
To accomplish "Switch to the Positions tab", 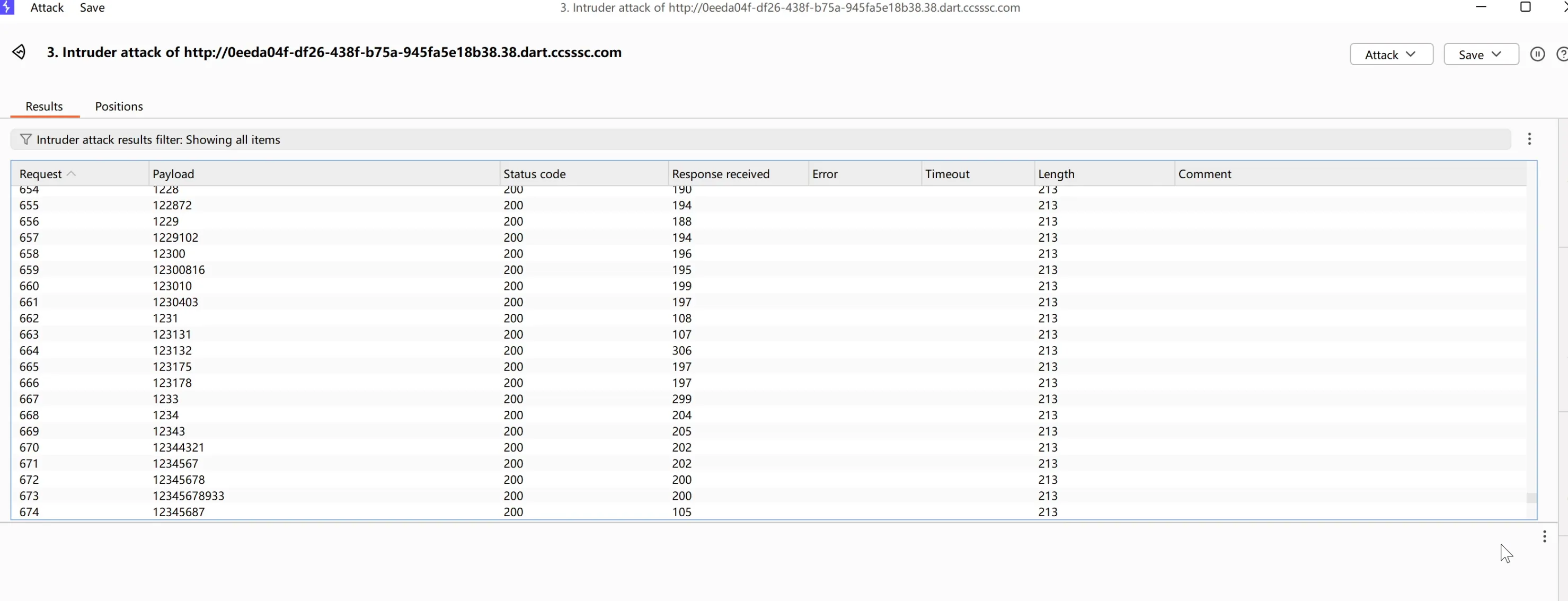I will [x=119, y=107].
